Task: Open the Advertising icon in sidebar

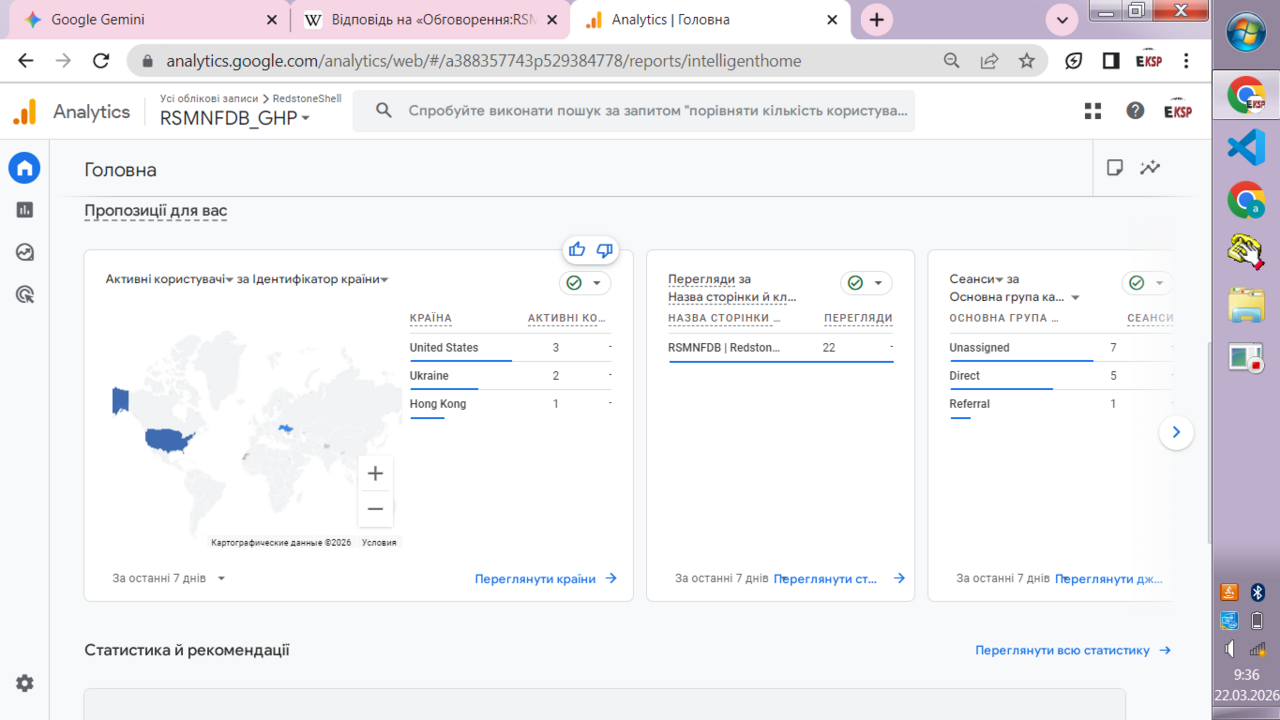Action: pos(25,294)
